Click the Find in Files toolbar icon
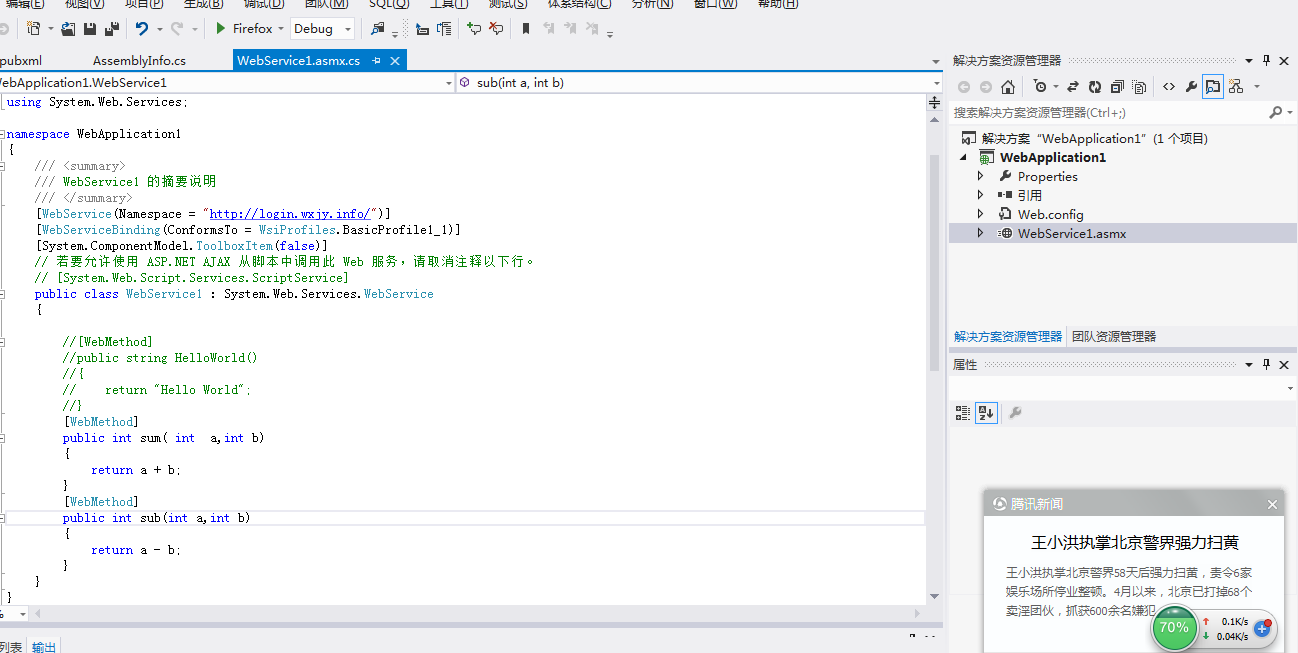Image resolution: width=1298 pixels, height=653 pixels. [x=378, y=29]
